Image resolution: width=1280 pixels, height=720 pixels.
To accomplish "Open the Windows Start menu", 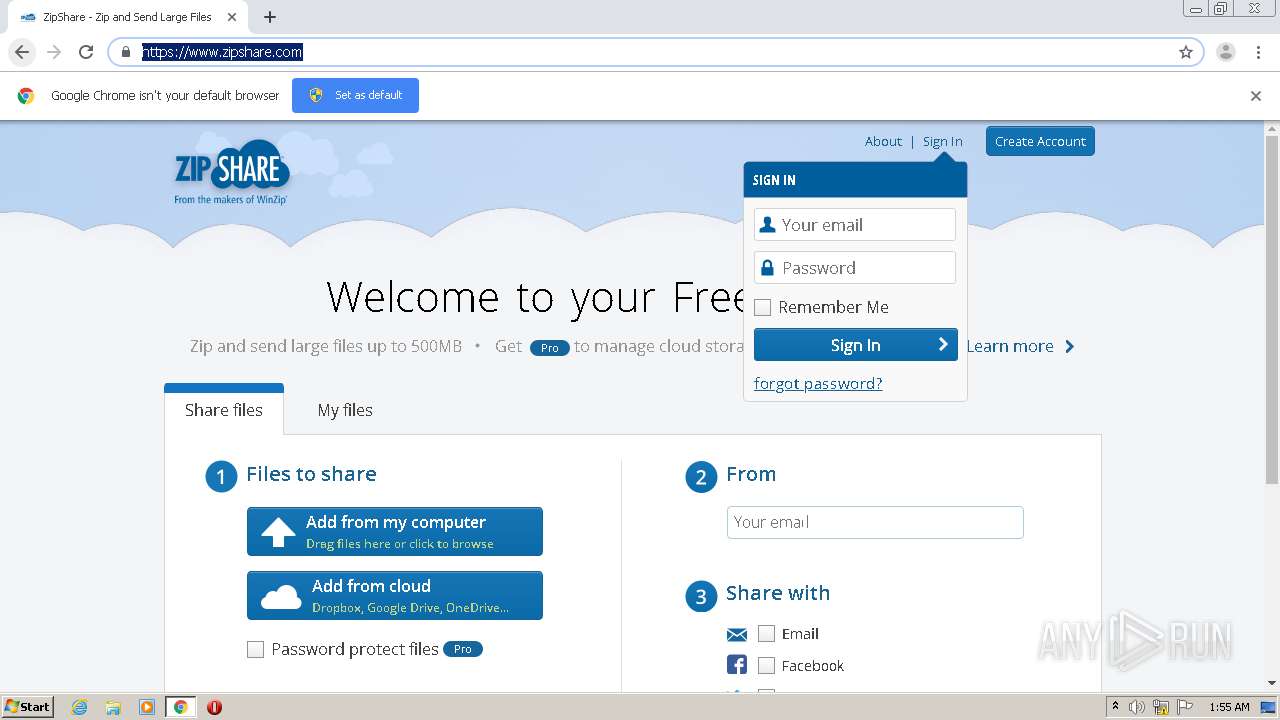I will (27, 707).
